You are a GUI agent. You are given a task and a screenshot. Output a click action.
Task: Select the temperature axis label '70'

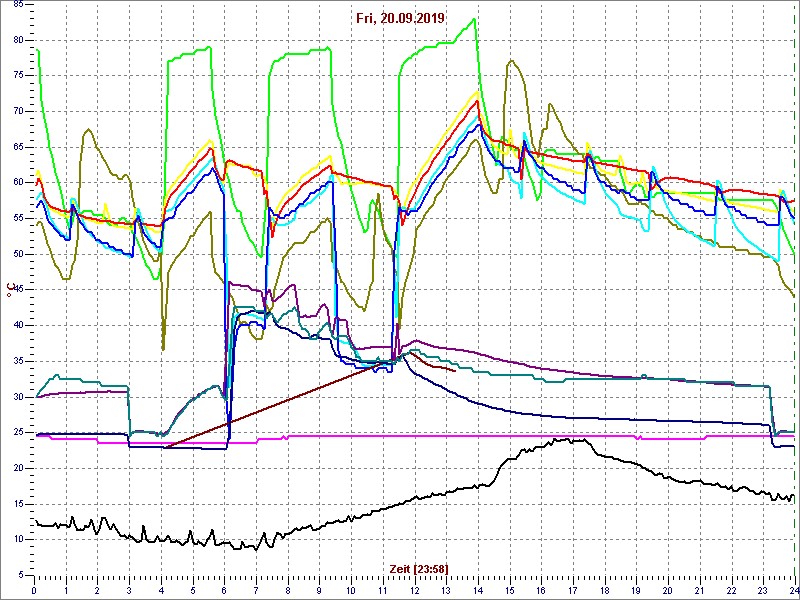point(17,111)
